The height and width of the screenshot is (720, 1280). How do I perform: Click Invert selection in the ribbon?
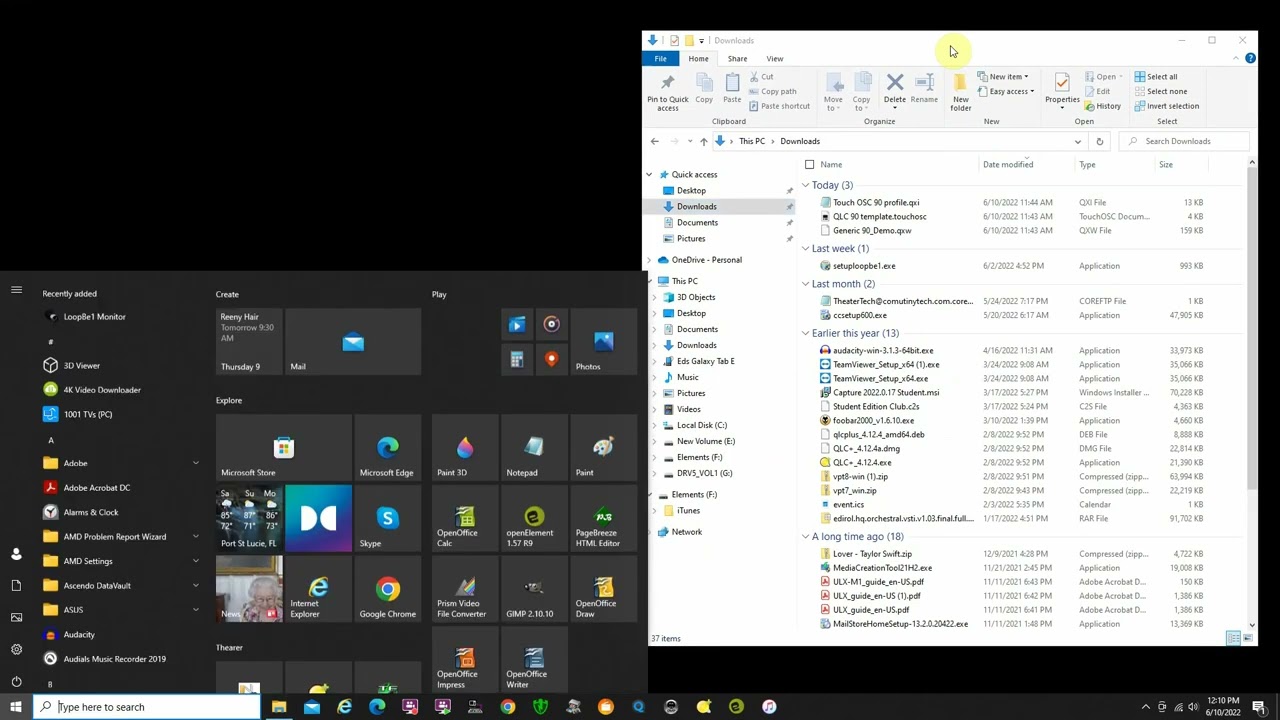pos(1166,106)
